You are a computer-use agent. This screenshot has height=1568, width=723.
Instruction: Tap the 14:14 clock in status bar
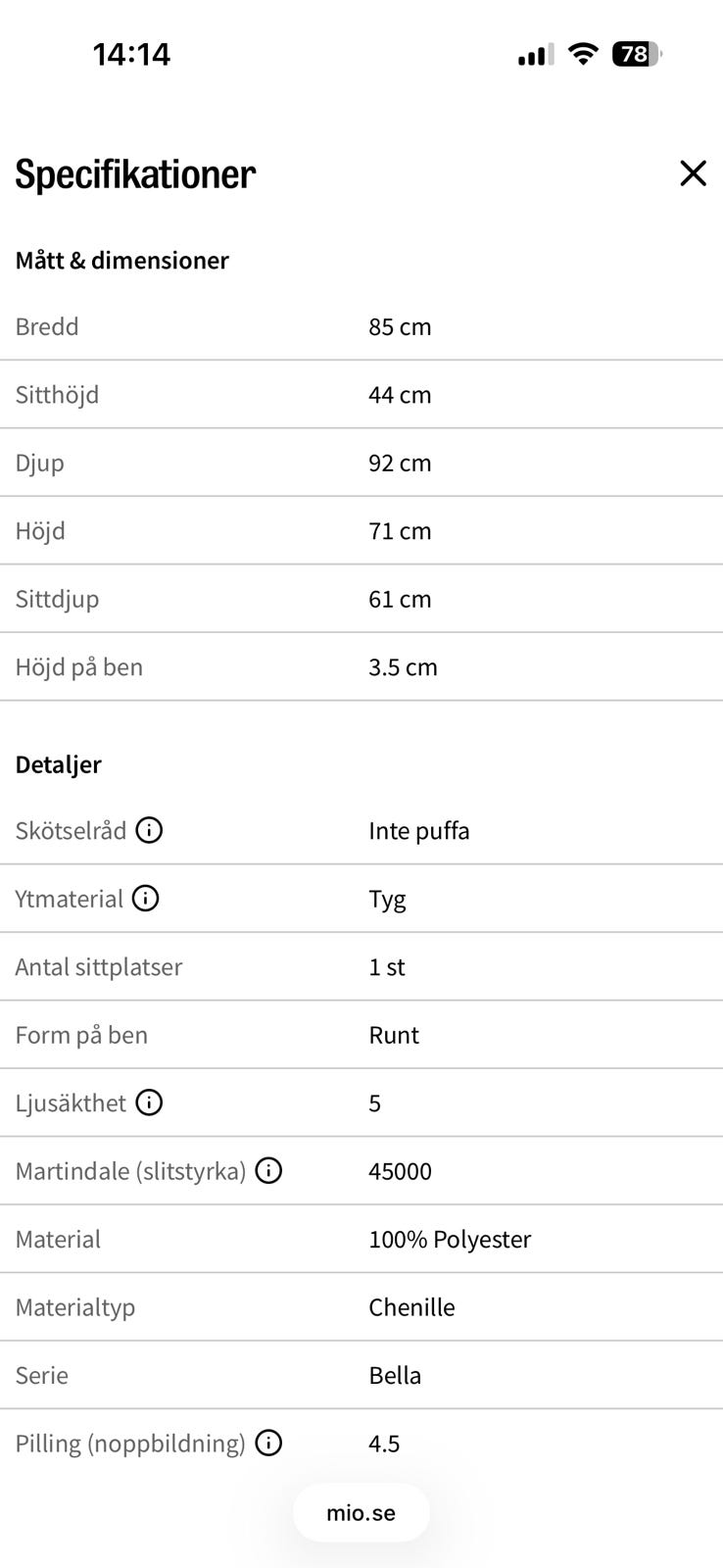click(x=131, y=54)
